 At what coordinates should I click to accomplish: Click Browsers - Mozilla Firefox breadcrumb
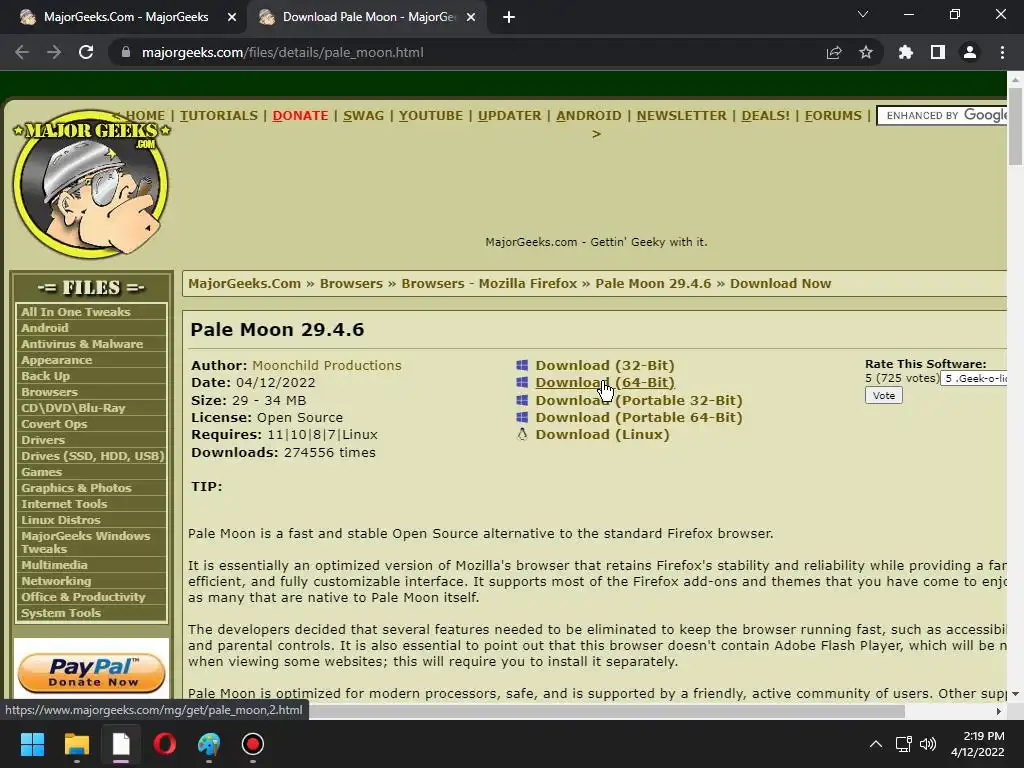[x=488, y=283]
